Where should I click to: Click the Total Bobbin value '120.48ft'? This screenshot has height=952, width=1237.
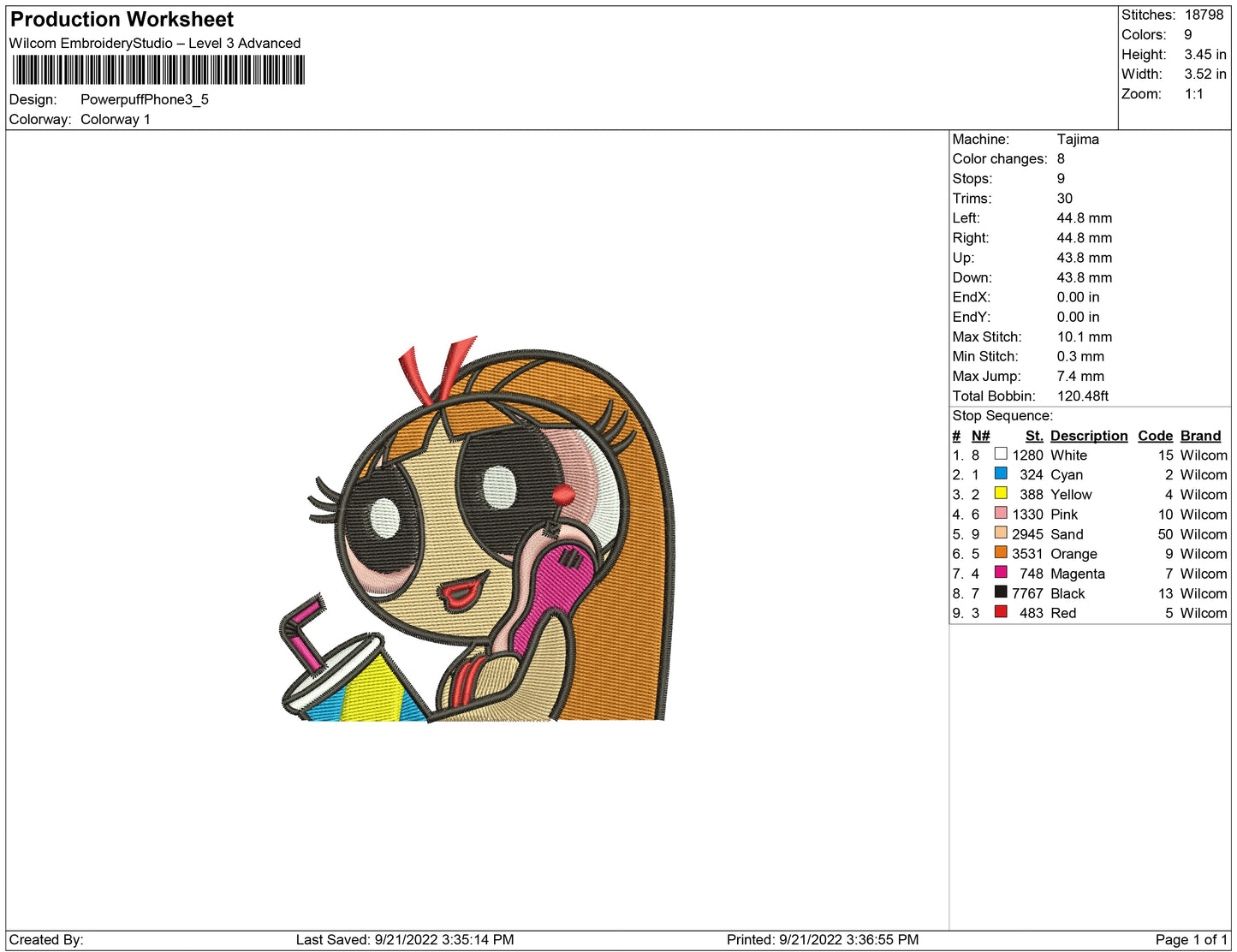click(x=1083, y=396)
